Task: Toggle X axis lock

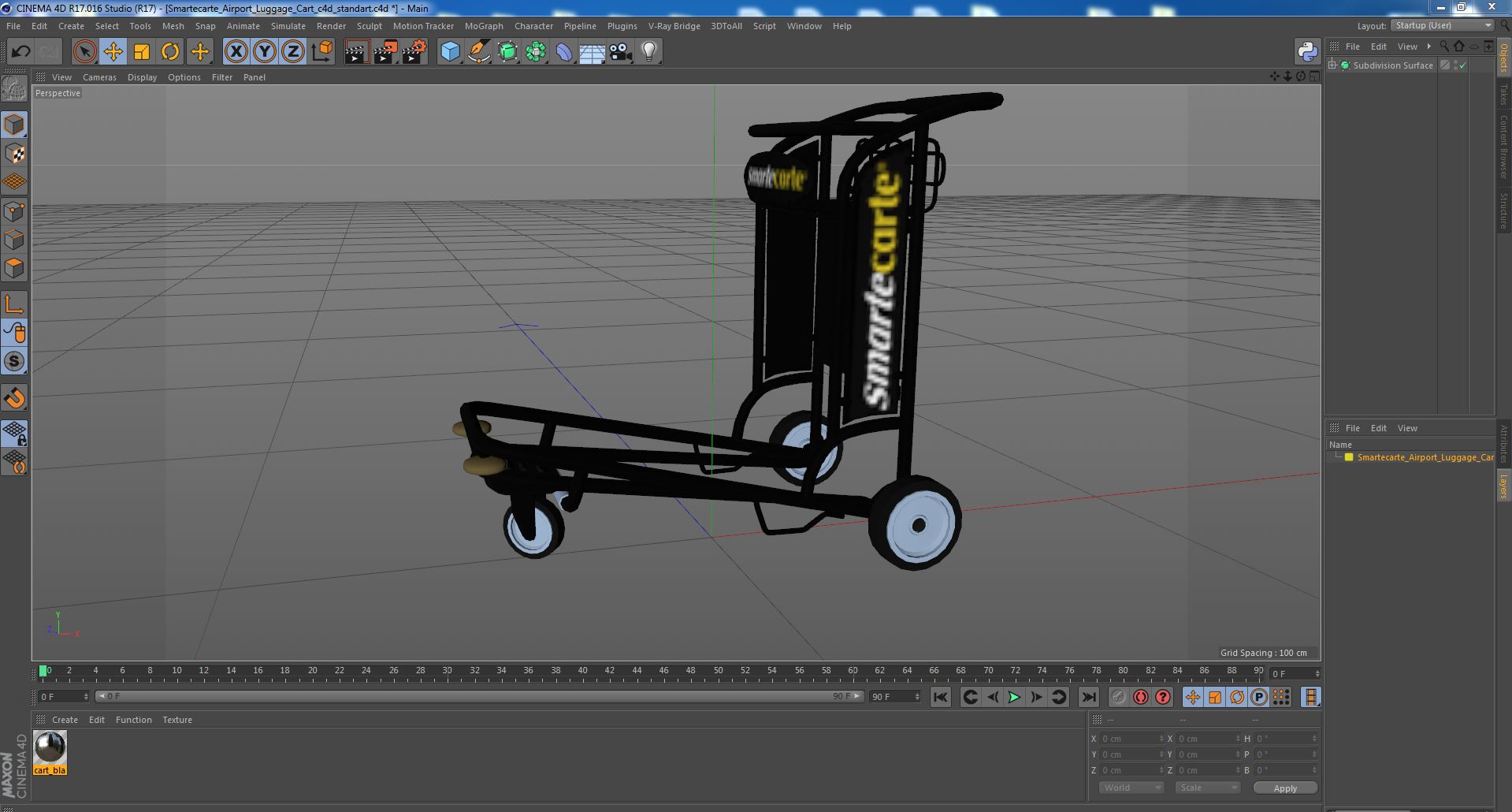Action: 236,52
